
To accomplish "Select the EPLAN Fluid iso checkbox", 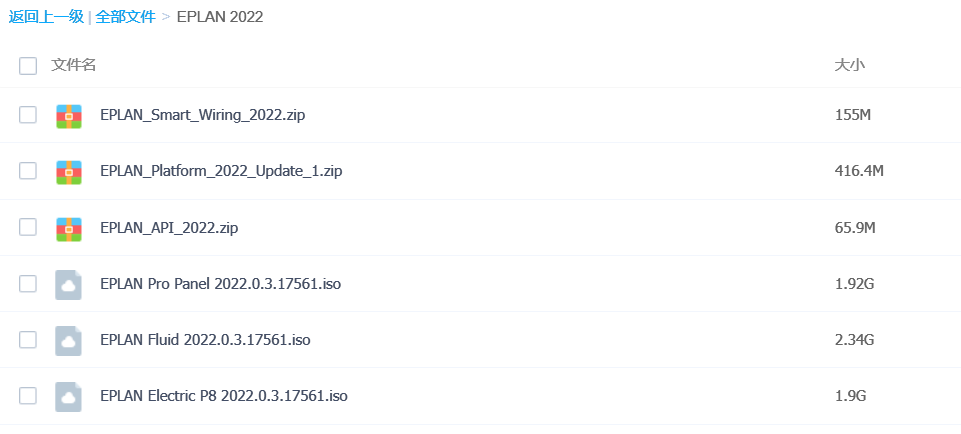I will click(x=28, y=340).
